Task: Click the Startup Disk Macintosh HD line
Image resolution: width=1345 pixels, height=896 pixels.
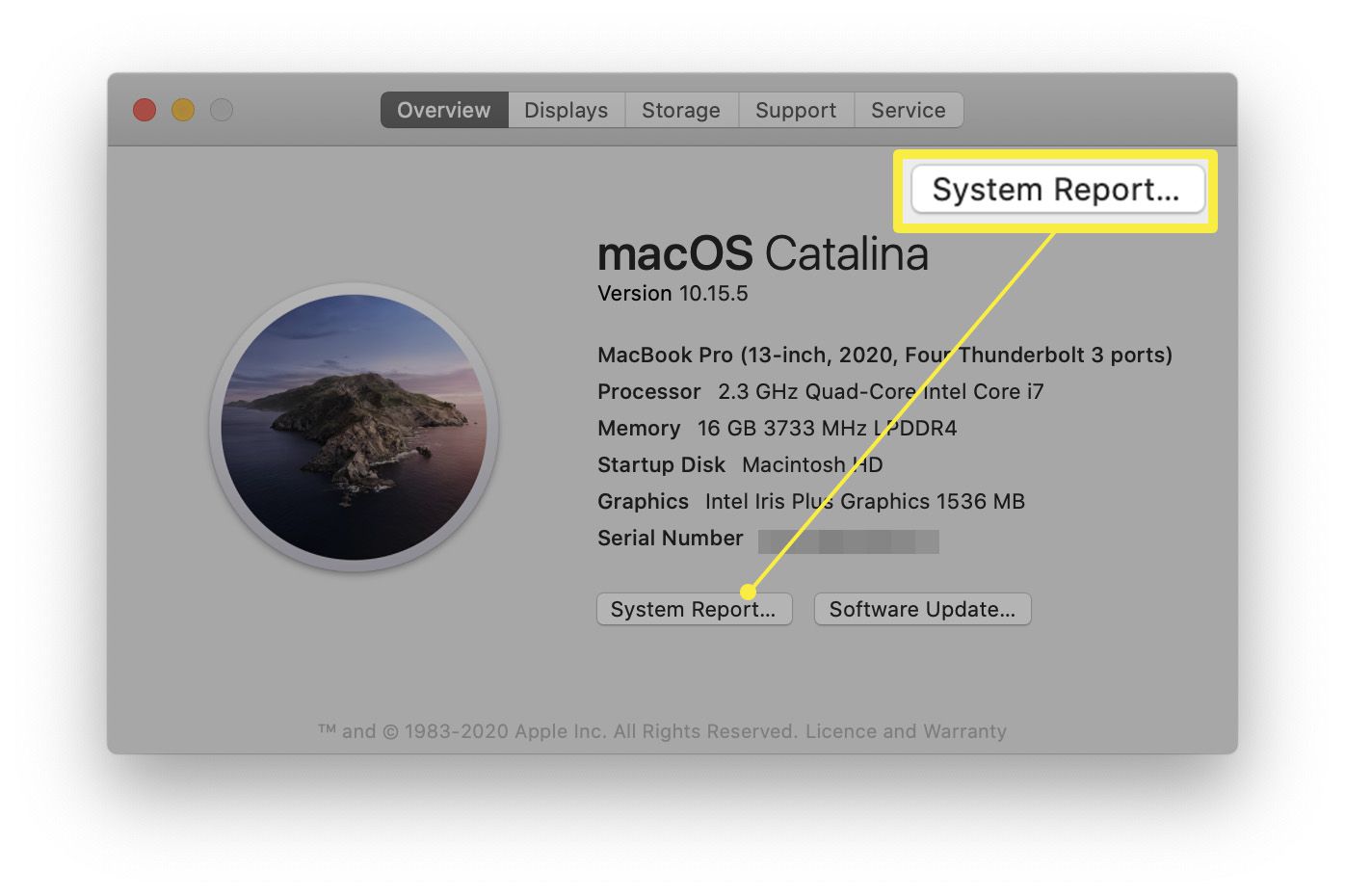Action: click(740, 464)
